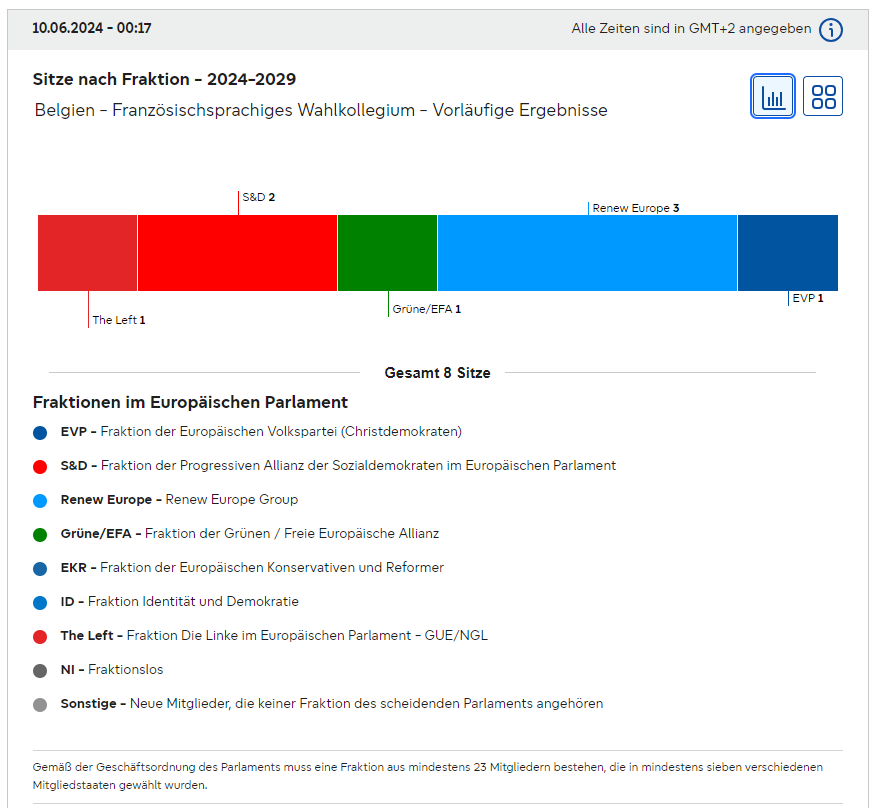Click the EVP legend color dot
This screenshot has height=808, width=876.
coord(40,433)
